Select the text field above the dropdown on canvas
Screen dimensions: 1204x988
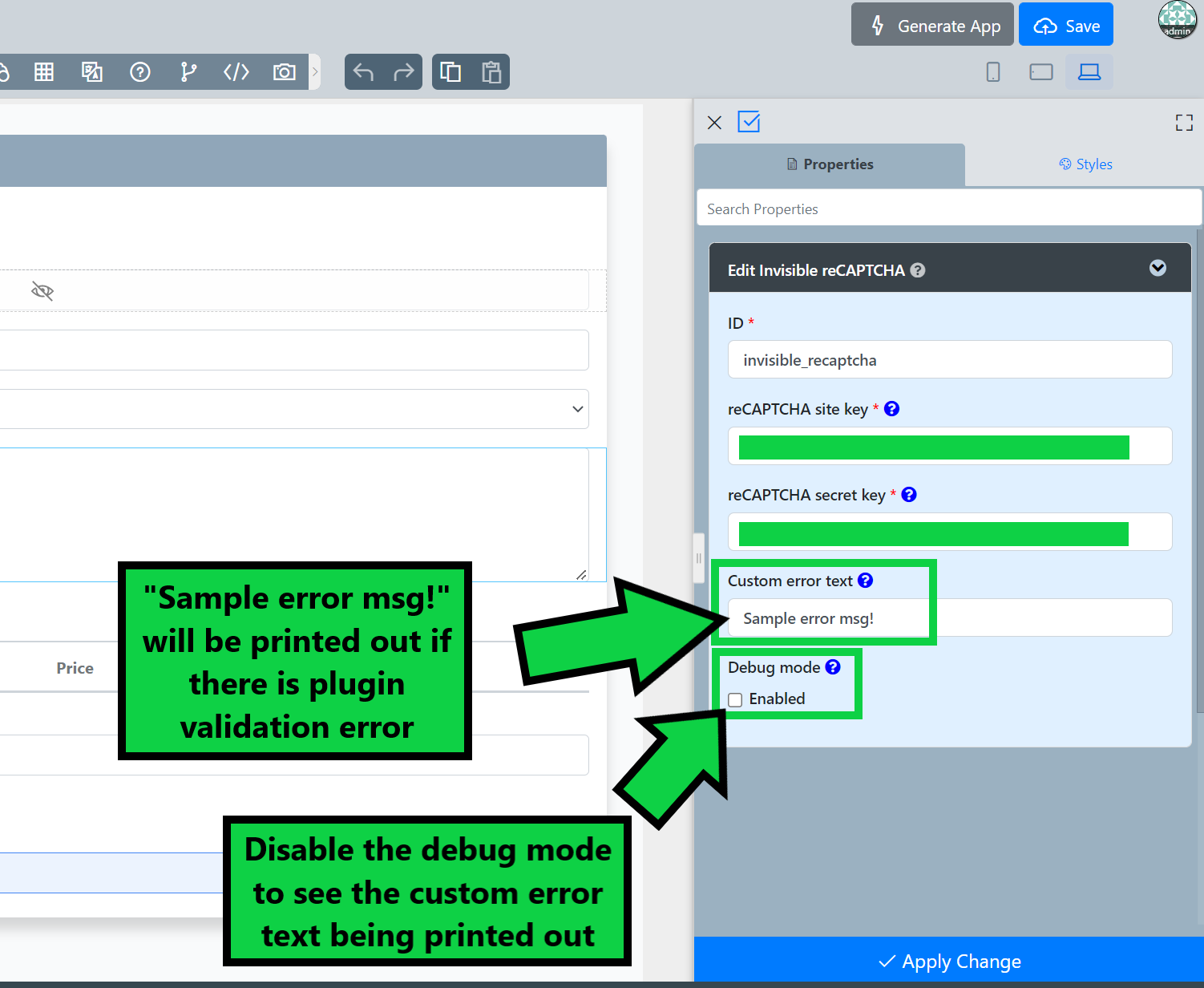pyautogui.click(x=295, y=350)
